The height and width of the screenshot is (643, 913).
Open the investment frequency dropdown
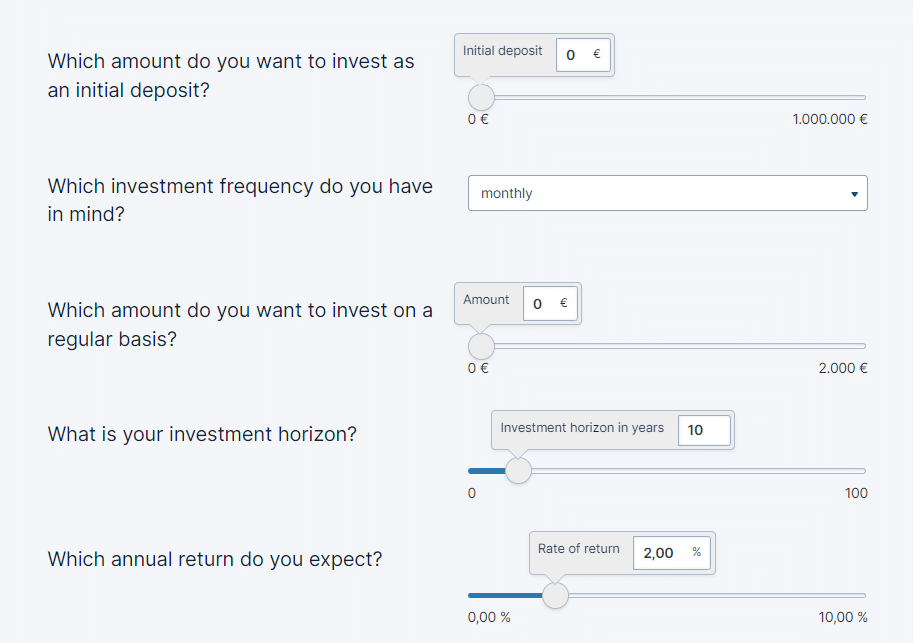667,193
